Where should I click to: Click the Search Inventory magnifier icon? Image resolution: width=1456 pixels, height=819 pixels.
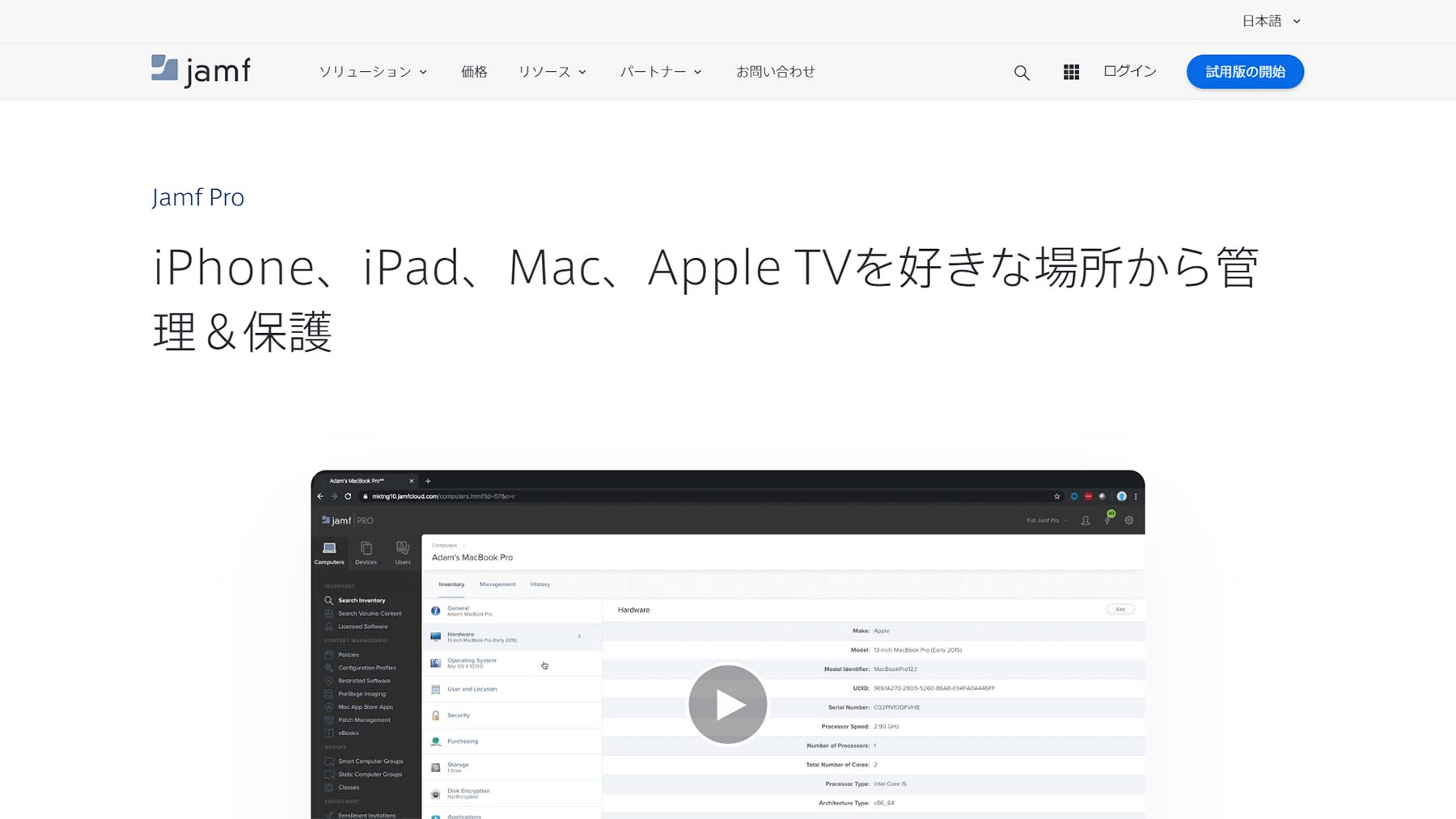(x=328, y=600)
